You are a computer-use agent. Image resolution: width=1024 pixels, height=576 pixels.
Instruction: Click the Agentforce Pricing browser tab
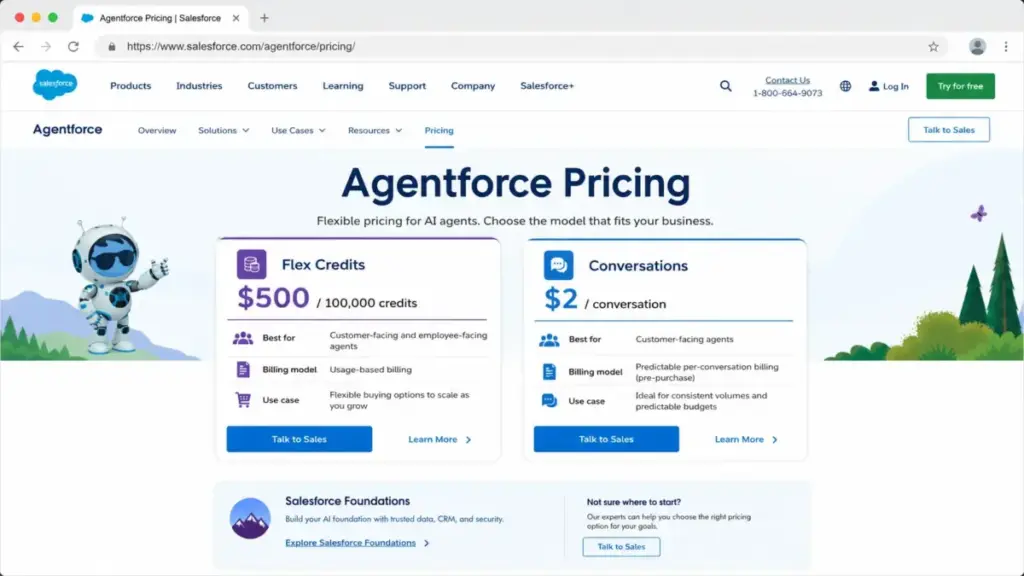tap(160, 18)
